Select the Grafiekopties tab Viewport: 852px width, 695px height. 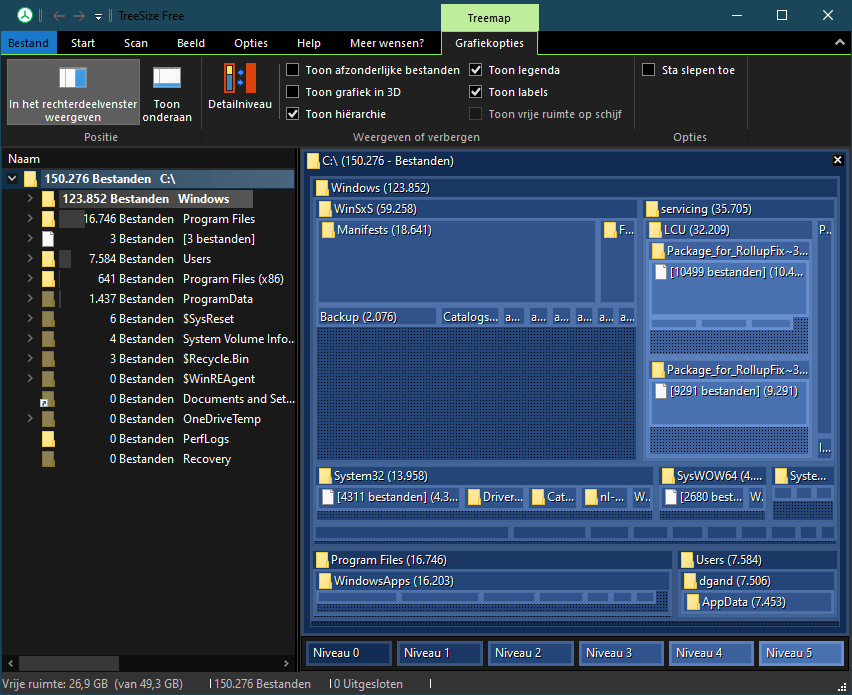(x=490, y=43)
